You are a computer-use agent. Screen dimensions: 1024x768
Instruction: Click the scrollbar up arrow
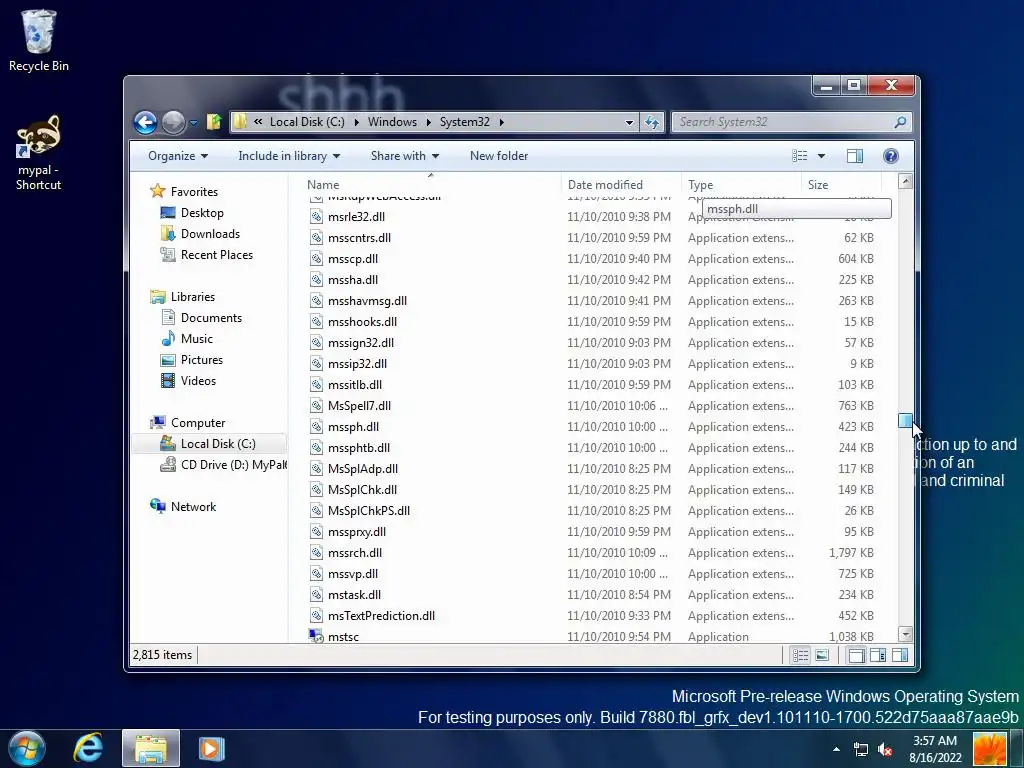pyautogui.click(x=905, y=182)
